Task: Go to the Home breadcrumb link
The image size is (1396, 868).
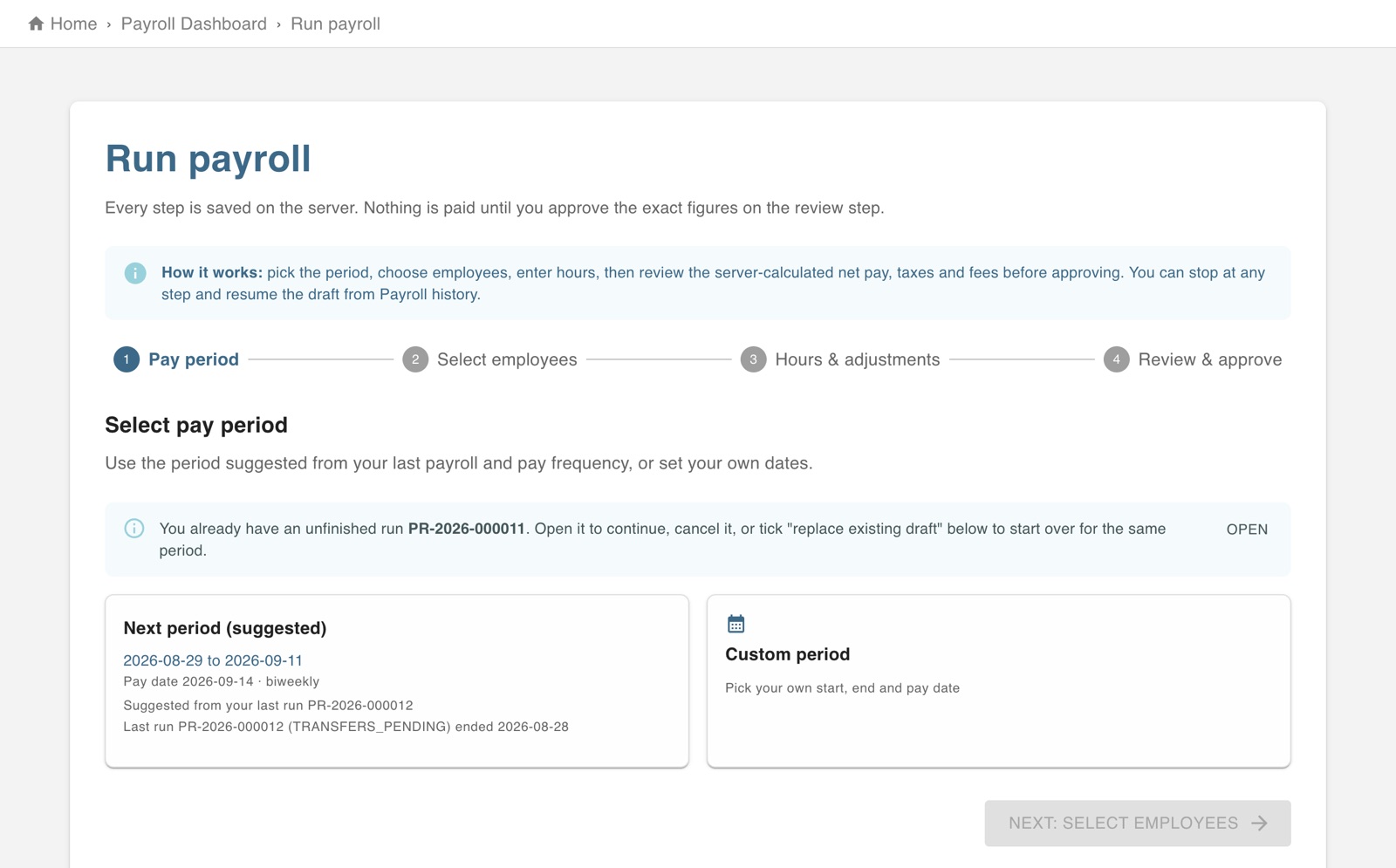Action: tap(63, 24)
